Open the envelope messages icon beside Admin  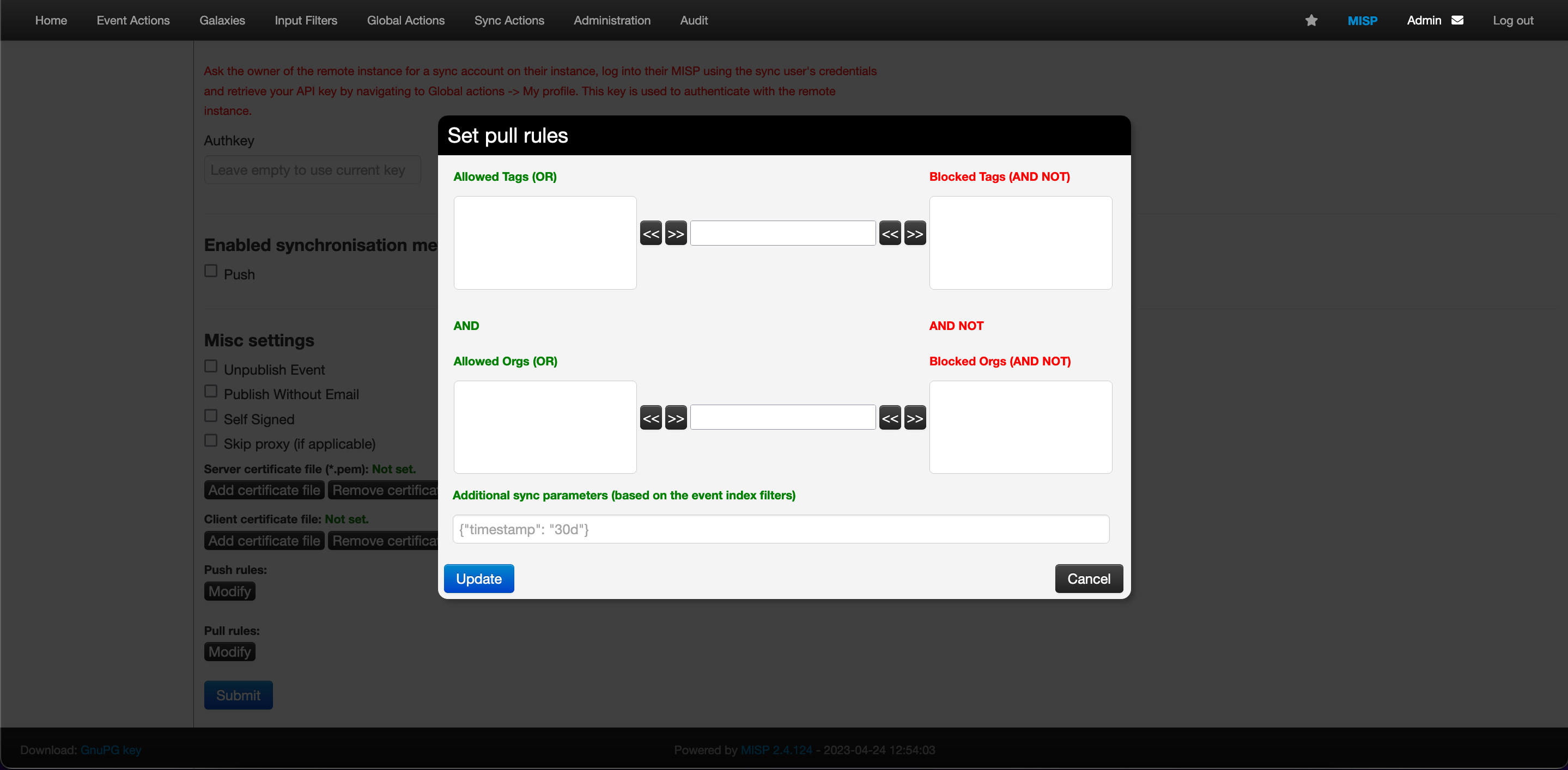click(x=1457, y=21)
